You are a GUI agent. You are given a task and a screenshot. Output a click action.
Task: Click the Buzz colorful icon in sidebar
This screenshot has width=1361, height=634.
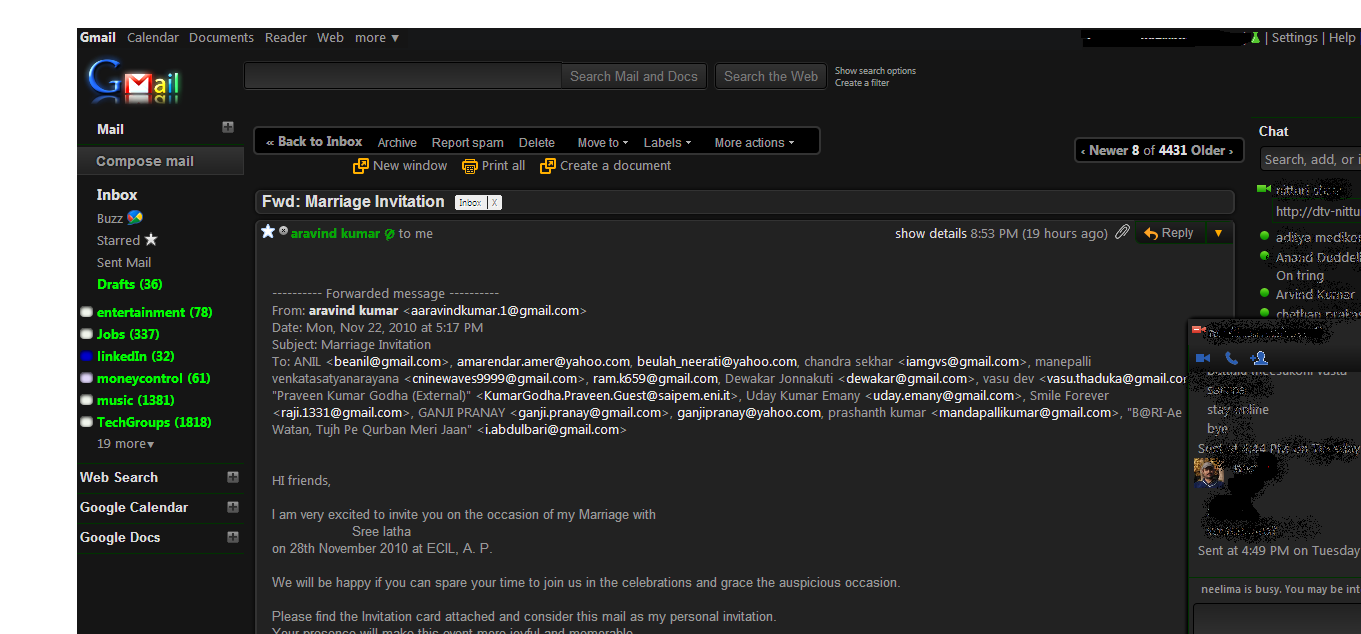[x=135, y=218]
